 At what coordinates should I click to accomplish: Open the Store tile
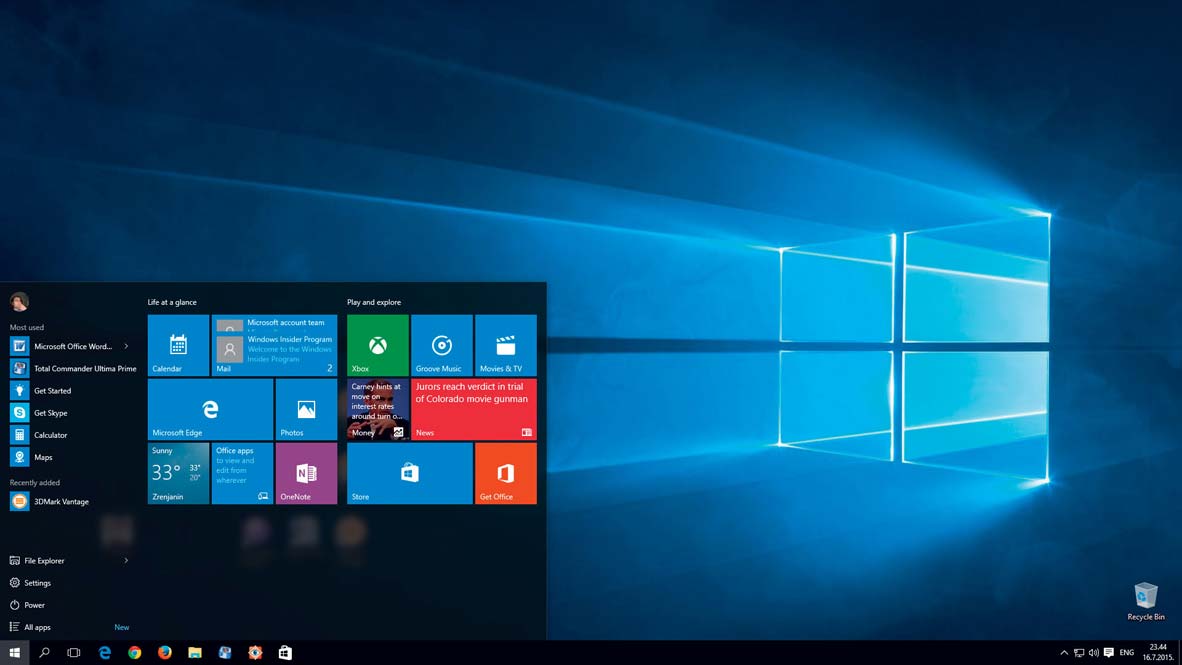(x=410, y=473)
